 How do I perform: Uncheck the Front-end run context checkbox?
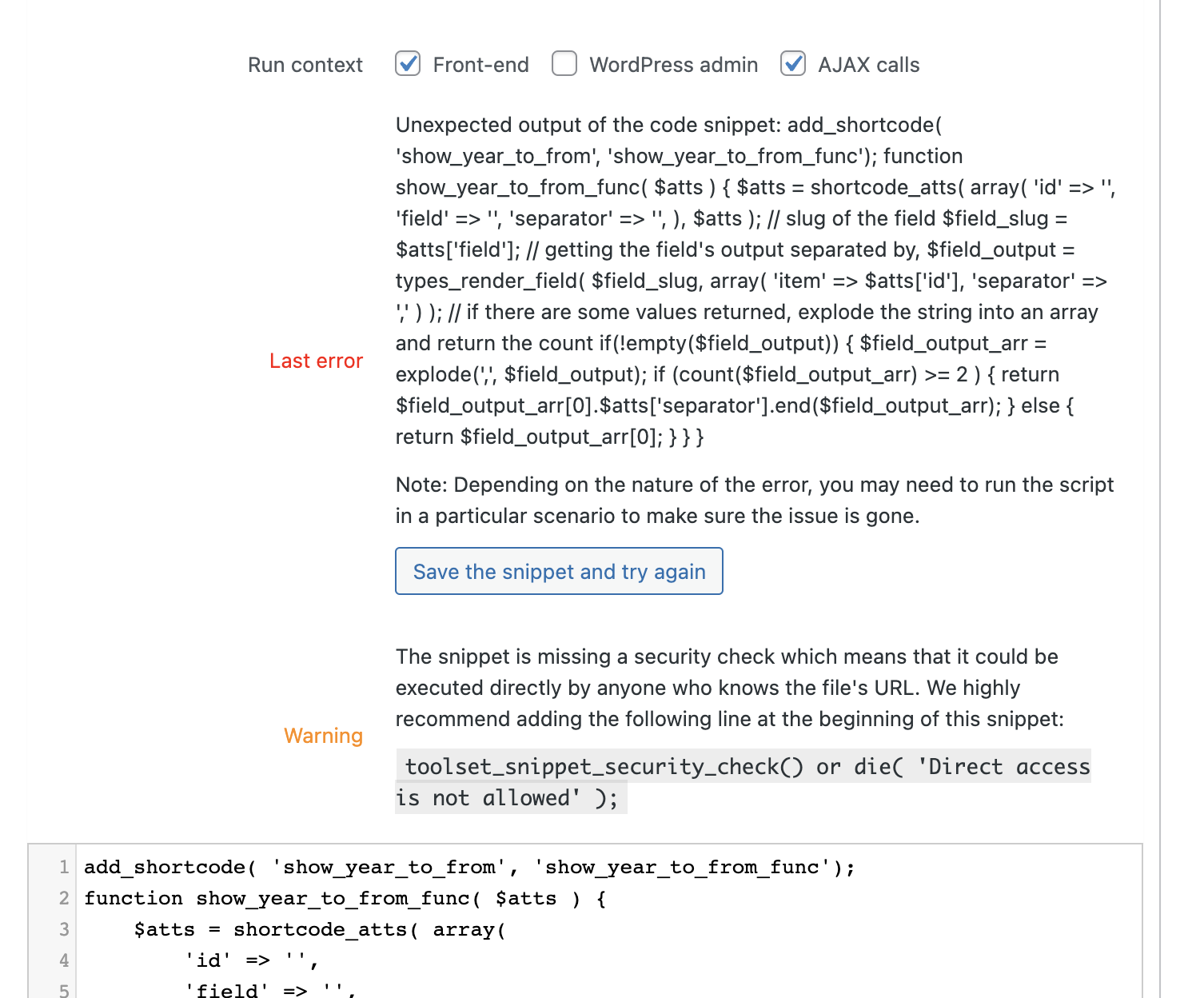408,63
